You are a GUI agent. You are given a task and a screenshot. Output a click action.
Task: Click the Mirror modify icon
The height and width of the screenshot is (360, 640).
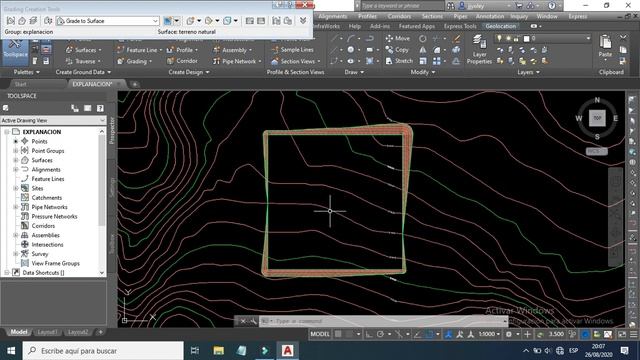423,50
